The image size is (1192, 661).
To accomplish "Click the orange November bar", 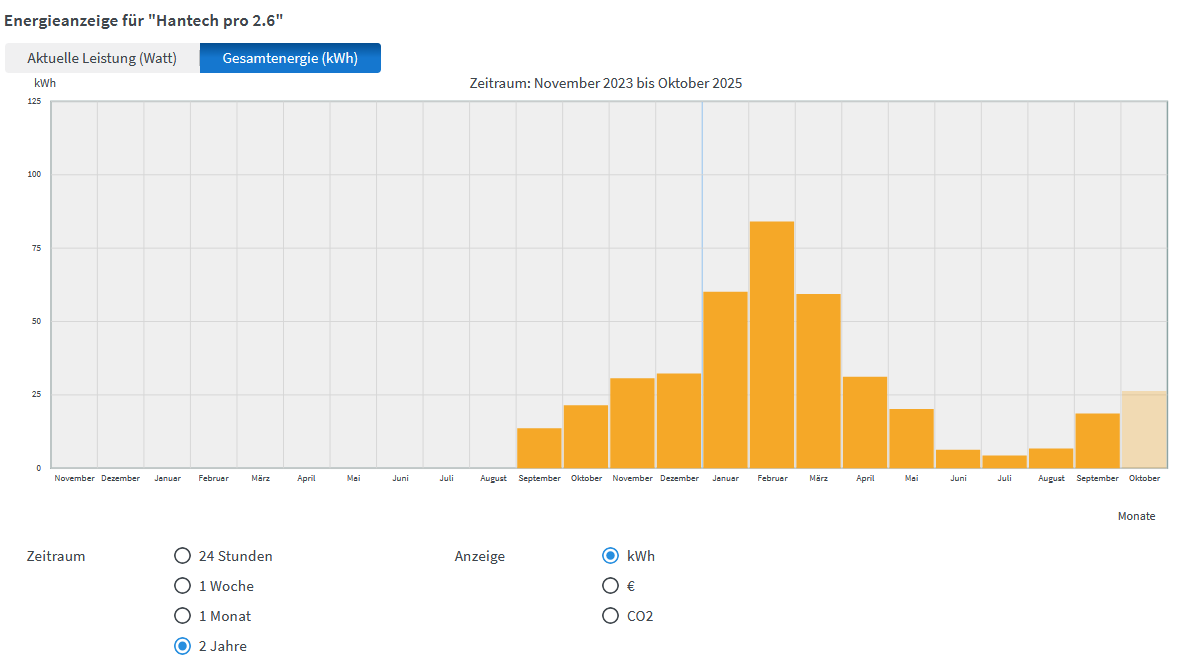I will (632, 423).
